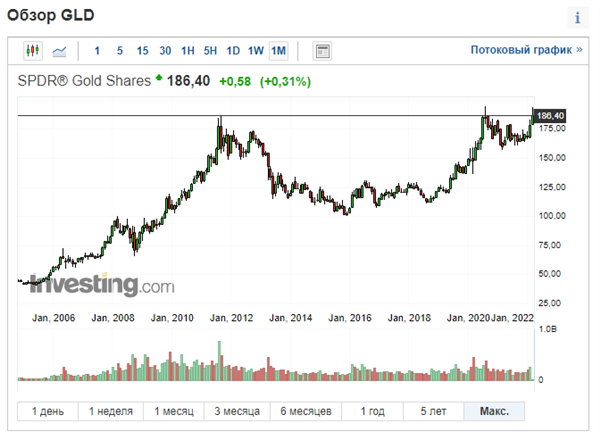
Task: Switch to candlestick chart type icon
Action: point(33,51)
